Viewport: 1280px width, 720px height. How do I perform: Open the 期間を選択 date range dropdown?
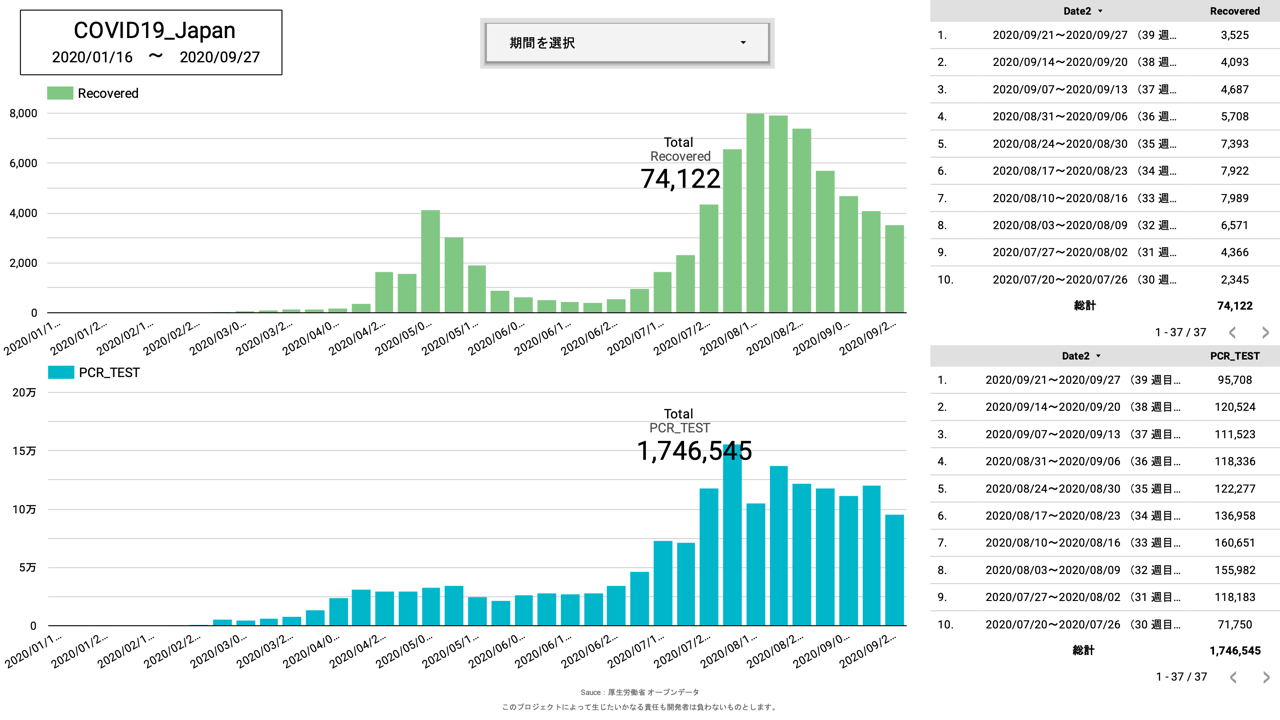coord(627,43)
